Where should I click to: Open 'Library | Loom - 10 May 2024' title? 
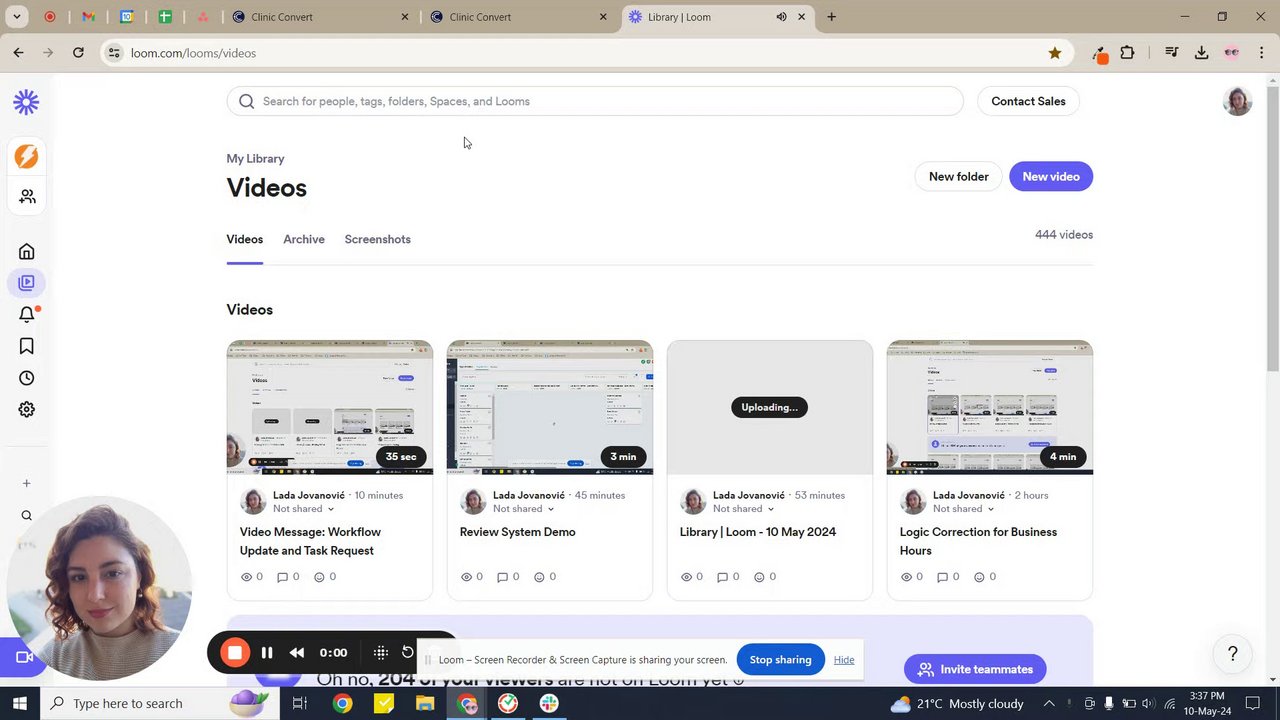click(x=758, y=532)
